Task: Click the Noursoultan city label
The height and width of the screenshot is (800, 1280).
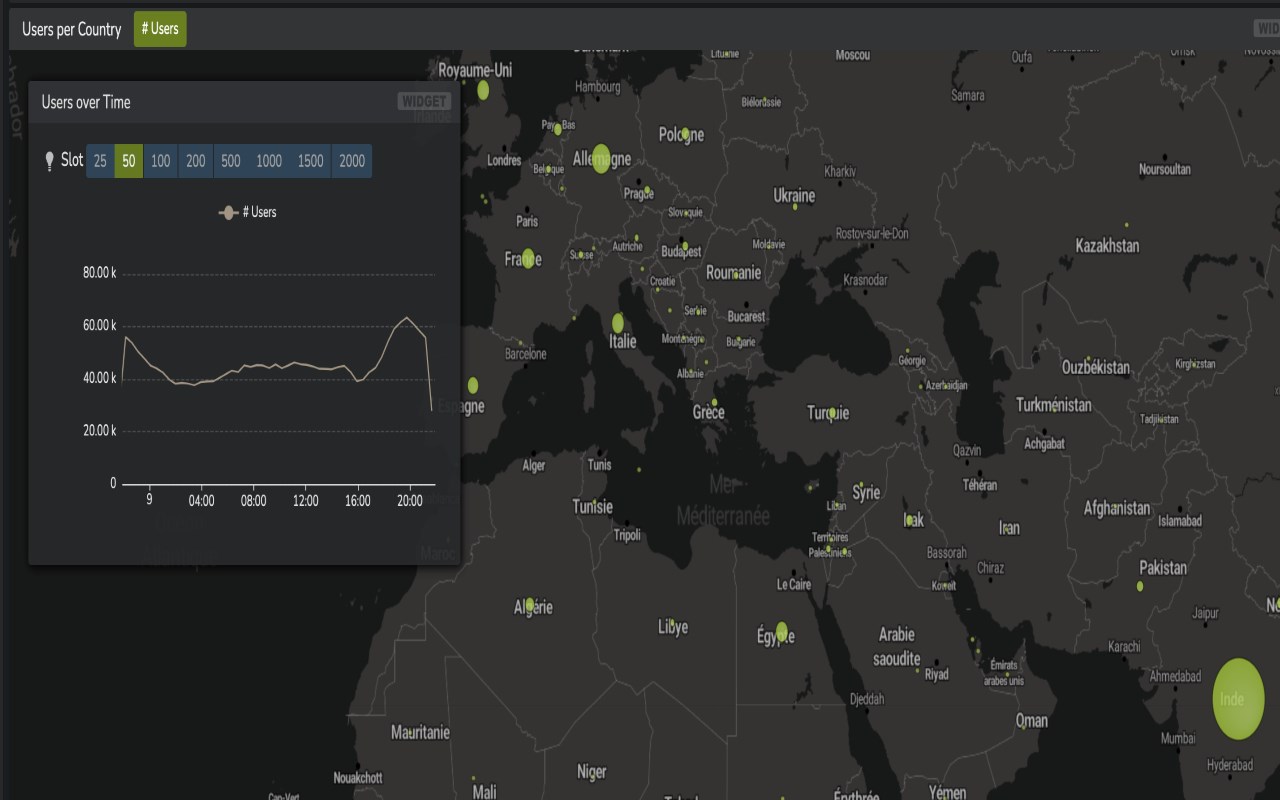Action: tap(1165, 169)
